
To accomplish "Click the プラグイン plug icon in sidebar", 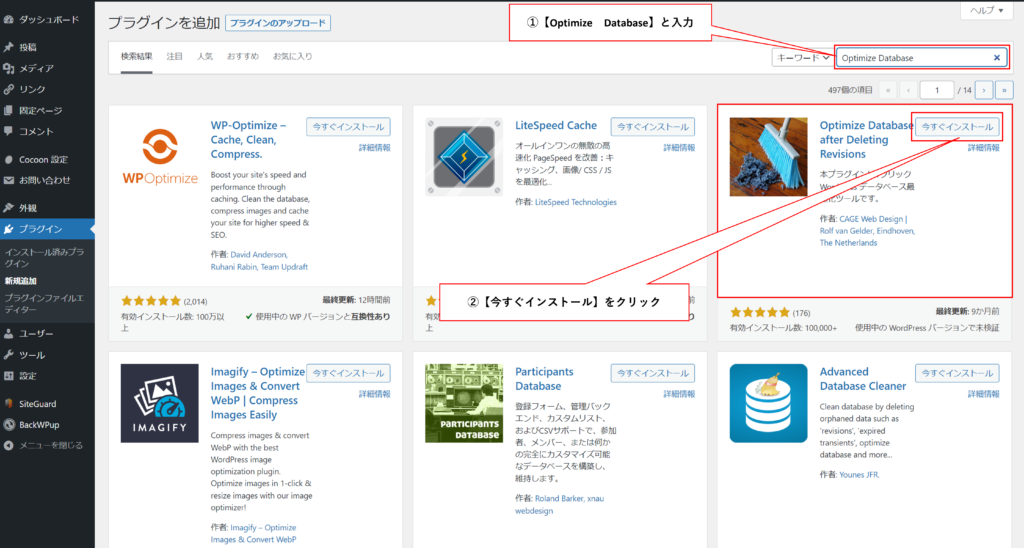I will [8, 229].
